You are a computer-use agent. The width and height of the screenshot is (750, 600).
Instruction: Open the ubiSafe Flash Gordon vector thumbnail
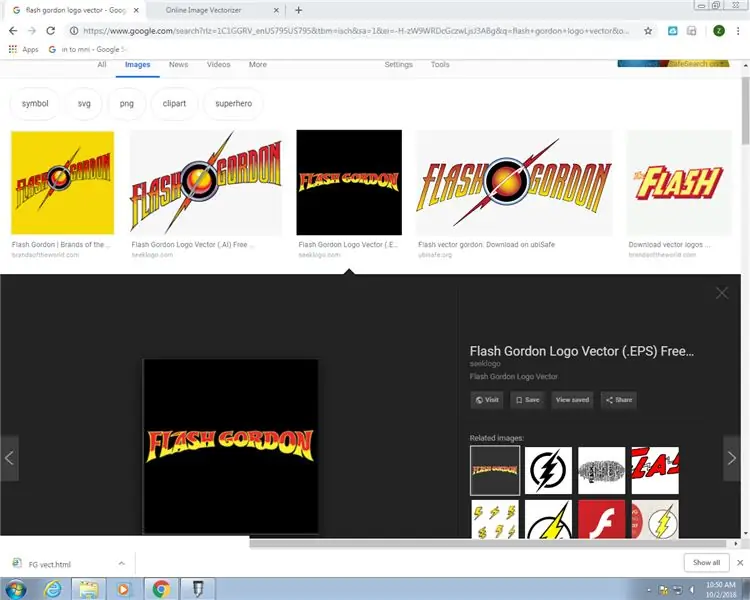(x=514, y=183)
